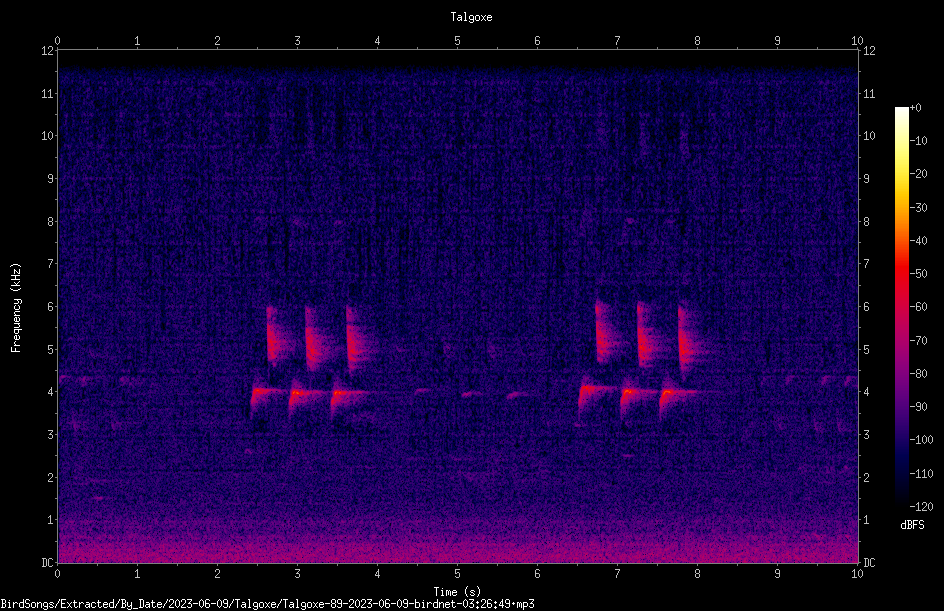Click the "9" tick on the bottom time axis
The height and width of the screenshot is (611, 944).
point(777,574)
